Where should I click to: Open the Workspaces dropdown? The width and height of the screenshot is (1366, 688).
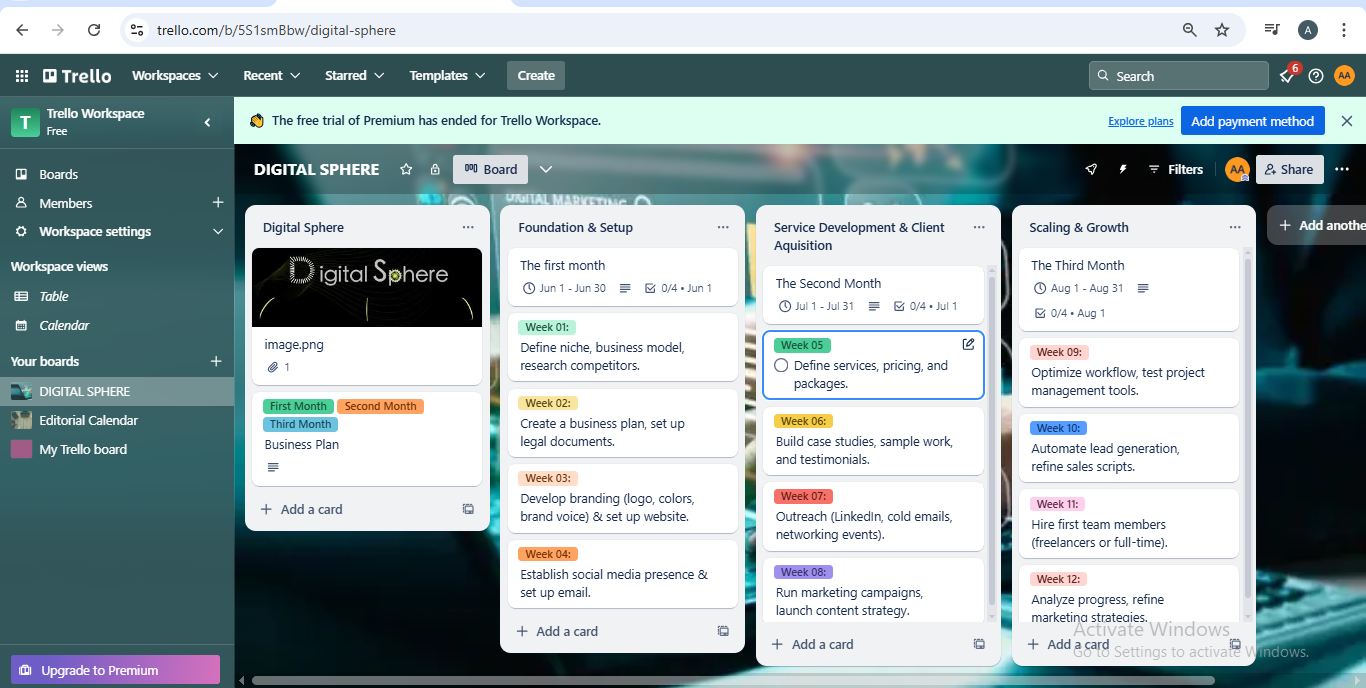(x=175, y=76)
